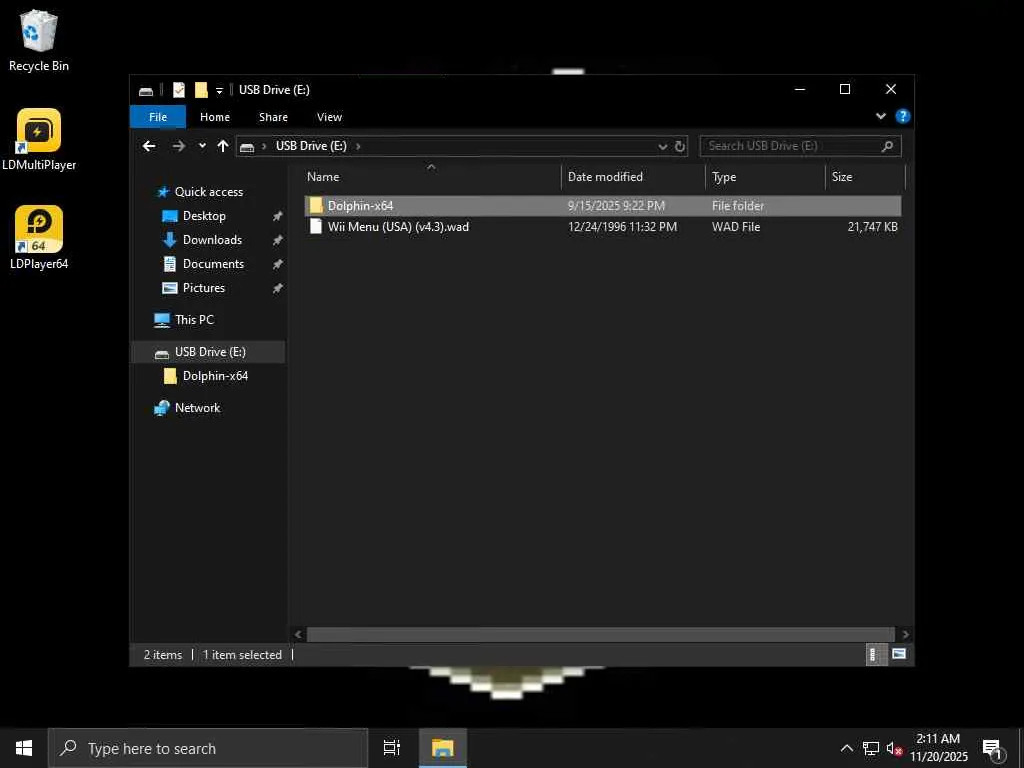Unpin Desktop using its pin icon
The height and width of the screenshot is (768, 1024).
click(277, 216)
